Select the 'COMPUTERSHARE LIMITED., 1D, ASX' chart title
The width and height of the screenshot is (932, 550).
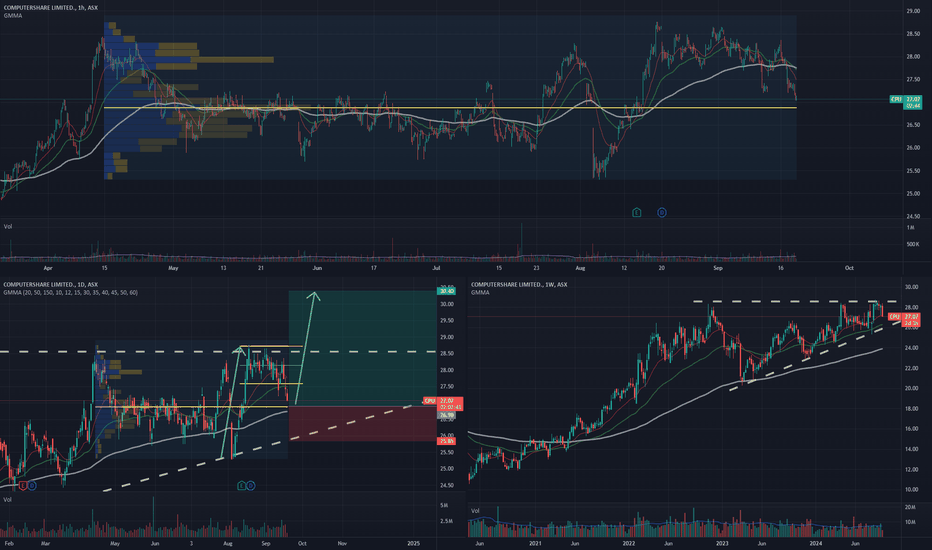pos(51,285)
